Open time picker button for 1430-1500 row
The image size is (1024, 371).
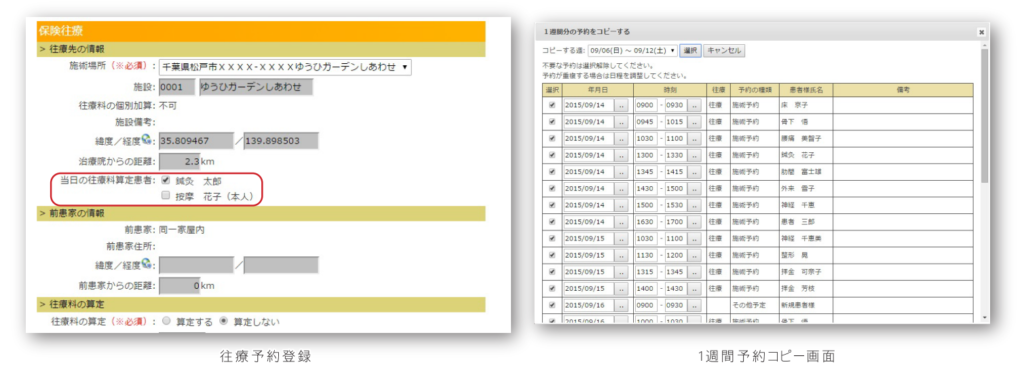tap(694, 188)
